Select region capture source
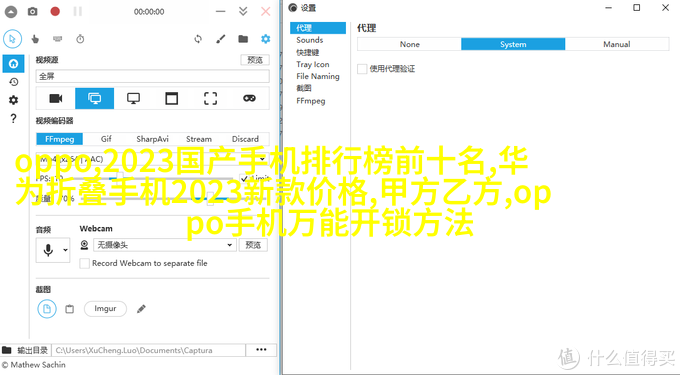The height and width of the screenshot is (375, 680). pyautogui.click(x=210, y=98)
